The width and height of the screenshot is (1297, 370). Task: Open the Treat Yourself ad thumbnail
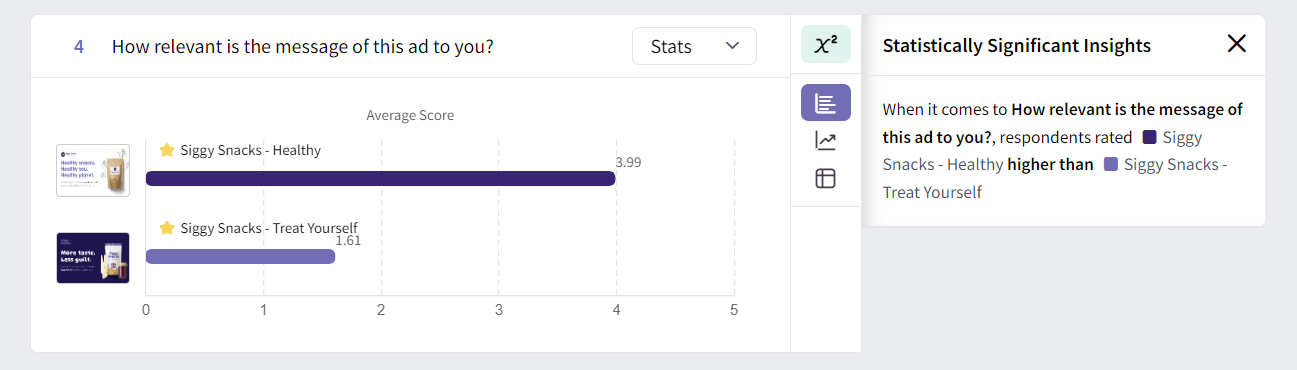pos(93,258)
